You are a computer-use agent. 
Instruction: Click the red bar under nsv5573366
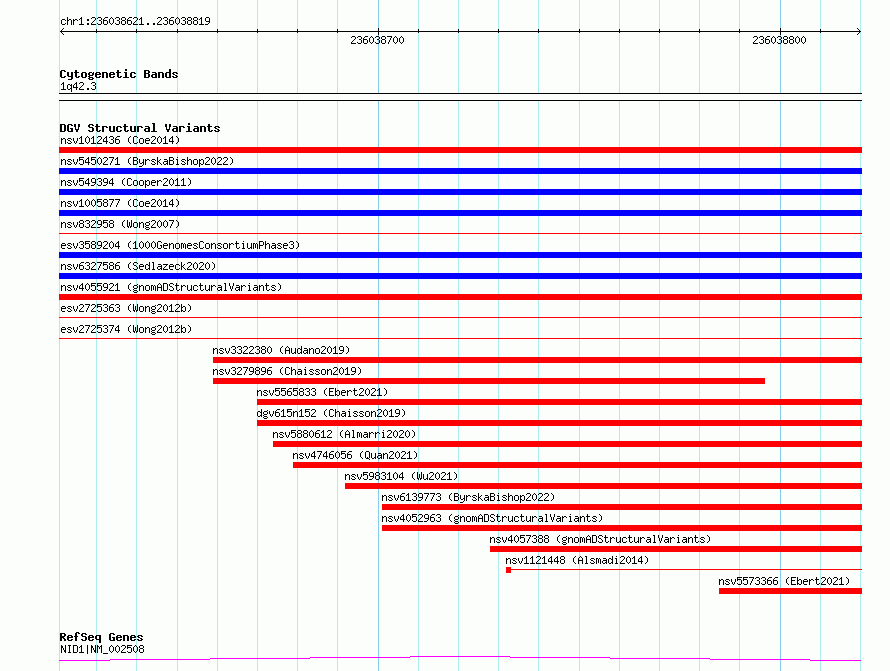790,591
